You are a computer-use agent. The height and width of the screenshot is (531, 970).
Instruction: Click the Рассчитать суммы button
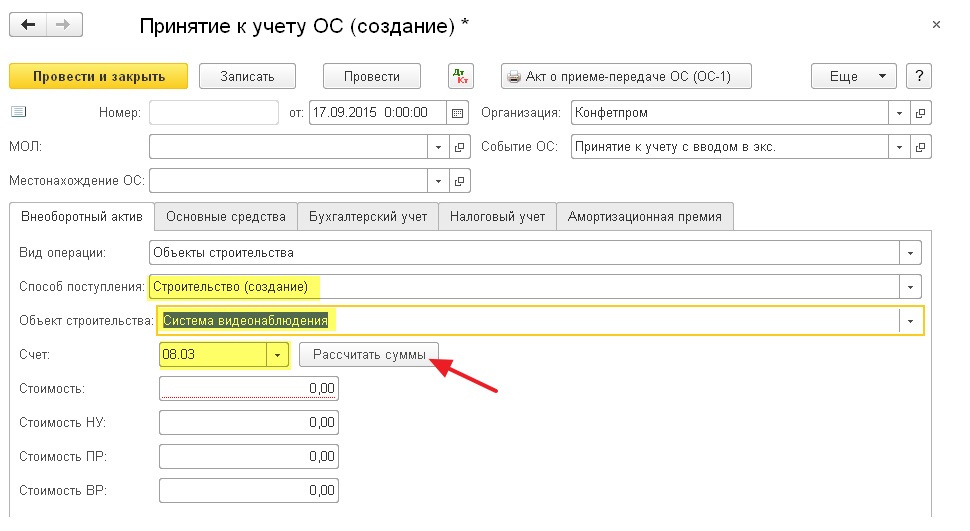coord(369,355)
